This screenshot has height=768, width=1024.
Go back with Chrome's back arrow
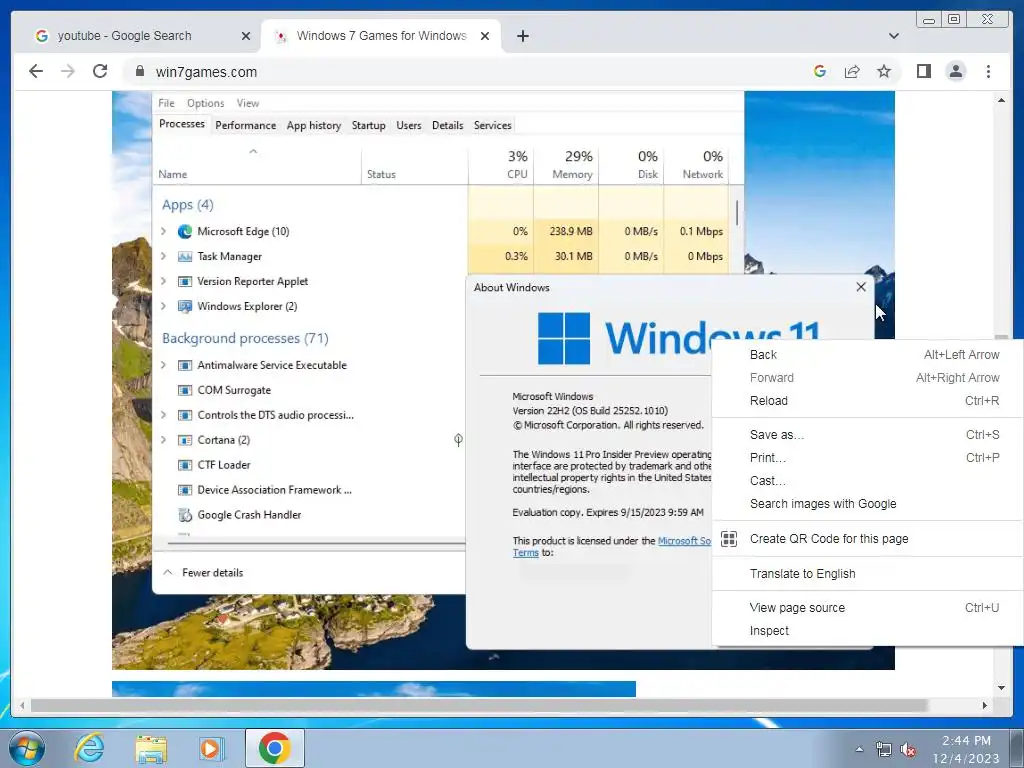(36, 71)
